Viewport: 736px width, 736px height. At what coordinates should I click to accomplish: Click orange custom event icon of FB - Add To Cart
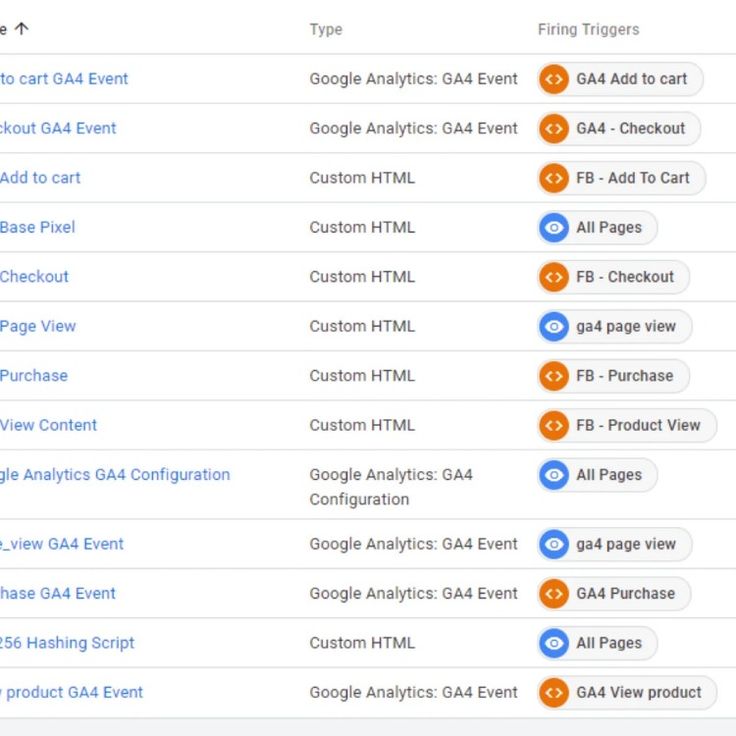(x=554, y=178)
